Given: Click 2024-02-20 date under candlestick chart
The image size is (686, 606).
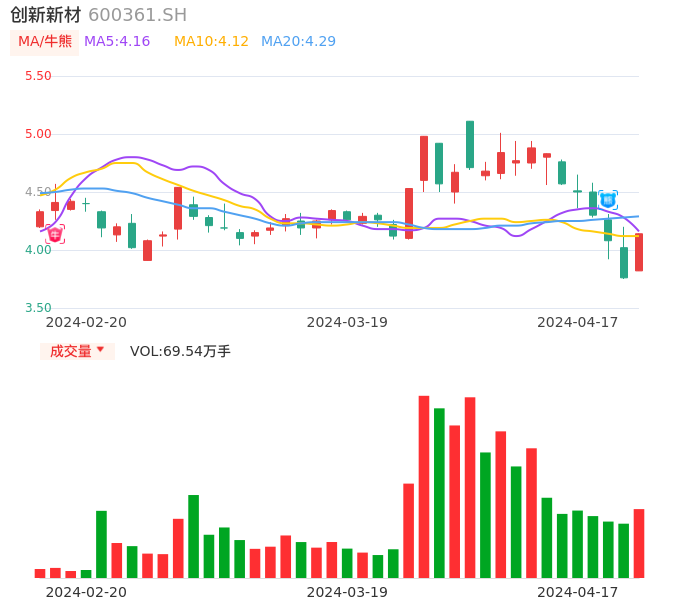Looking at the screenshot, I should tap(86, 322).
